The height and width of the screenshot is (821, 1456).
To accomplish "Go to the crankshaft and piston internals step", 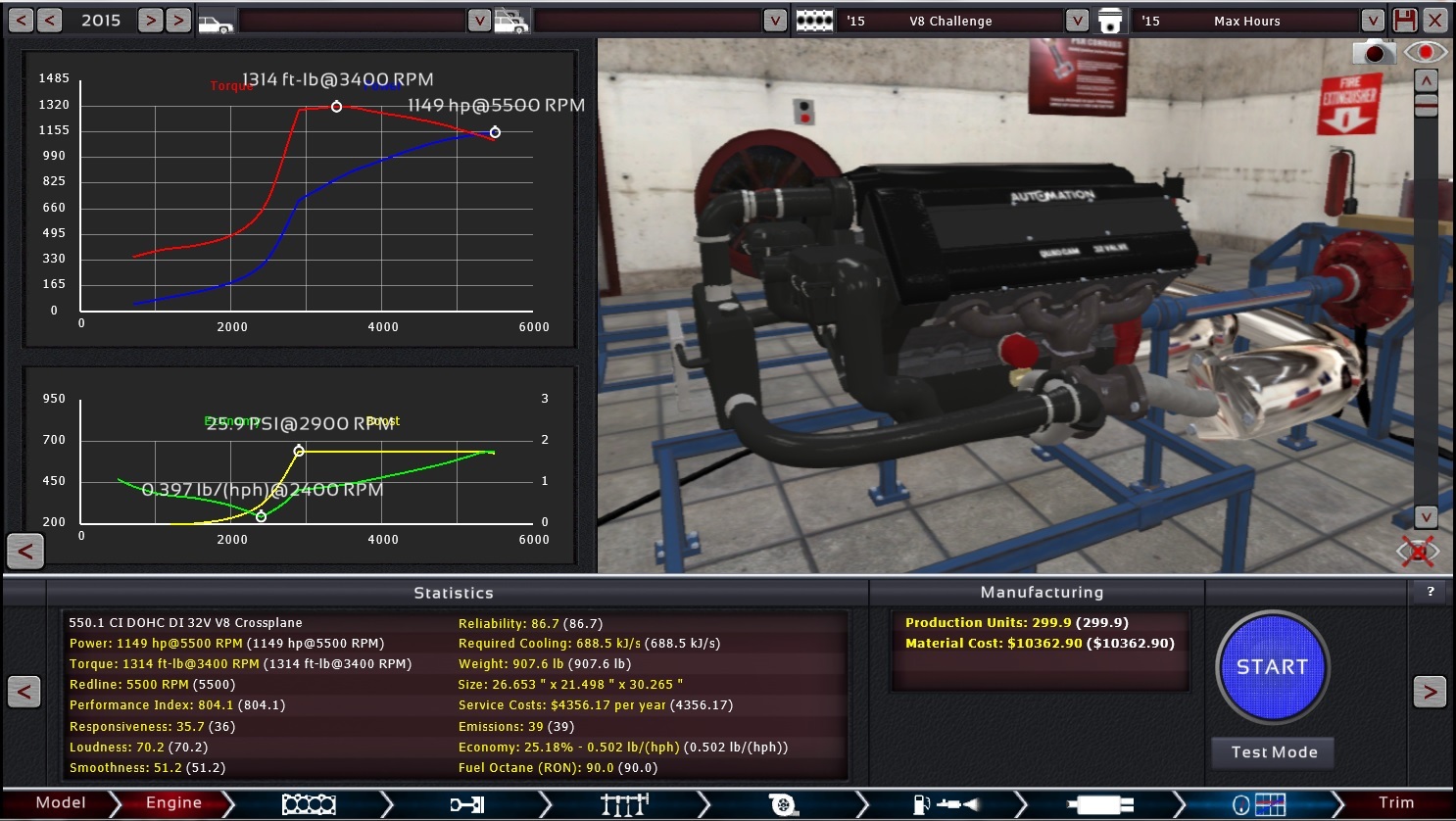I will 467,804.
